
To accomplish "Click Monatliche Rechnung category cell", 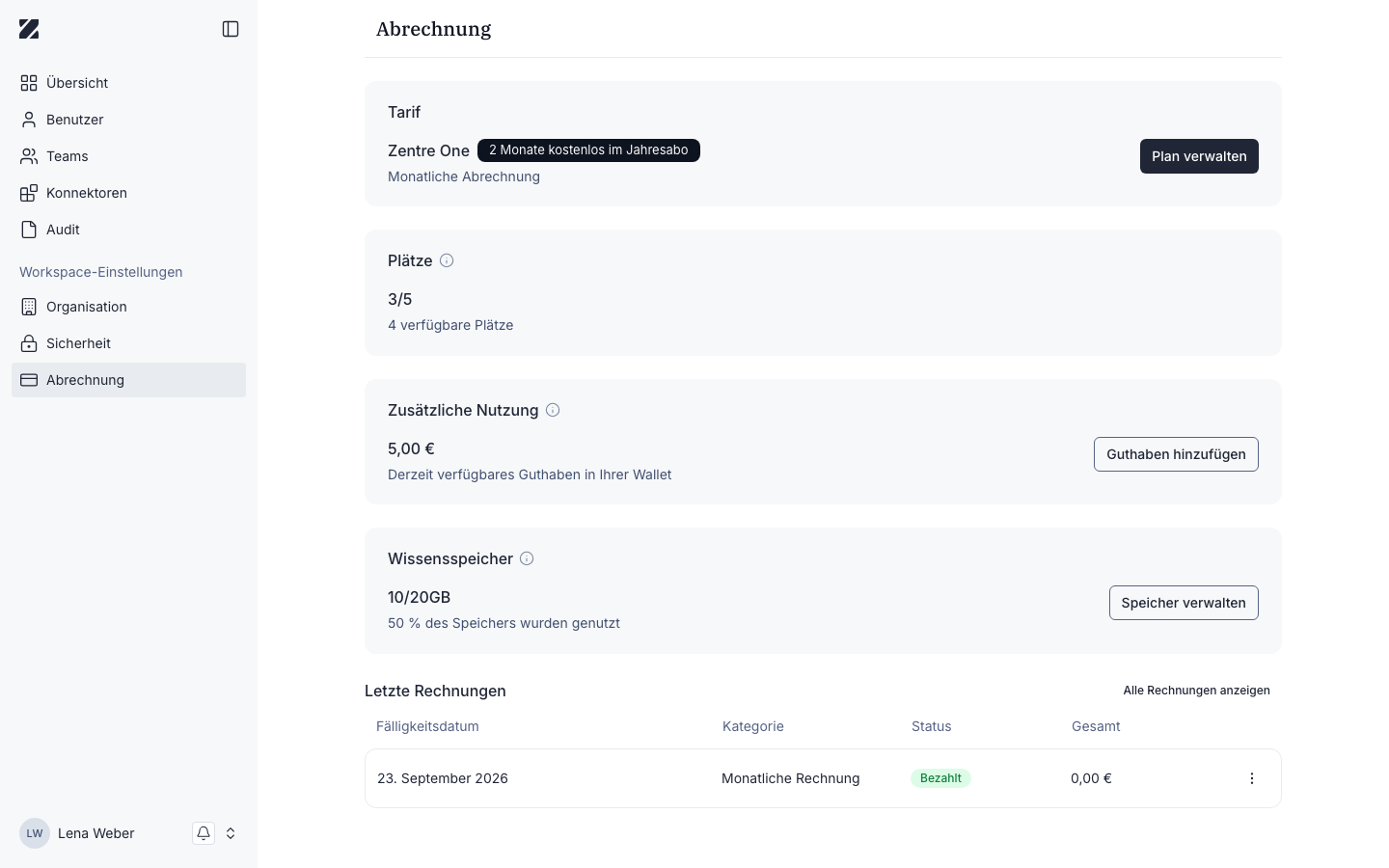I will tap(791, 778).
